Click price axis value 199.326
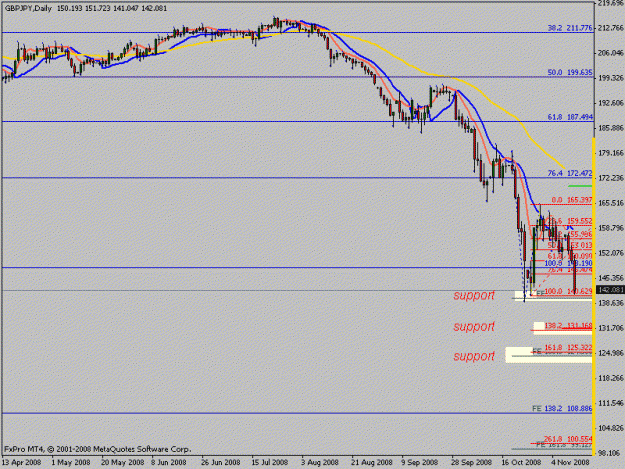The width and height of the screenshot is (625, 469). (611, 78)
